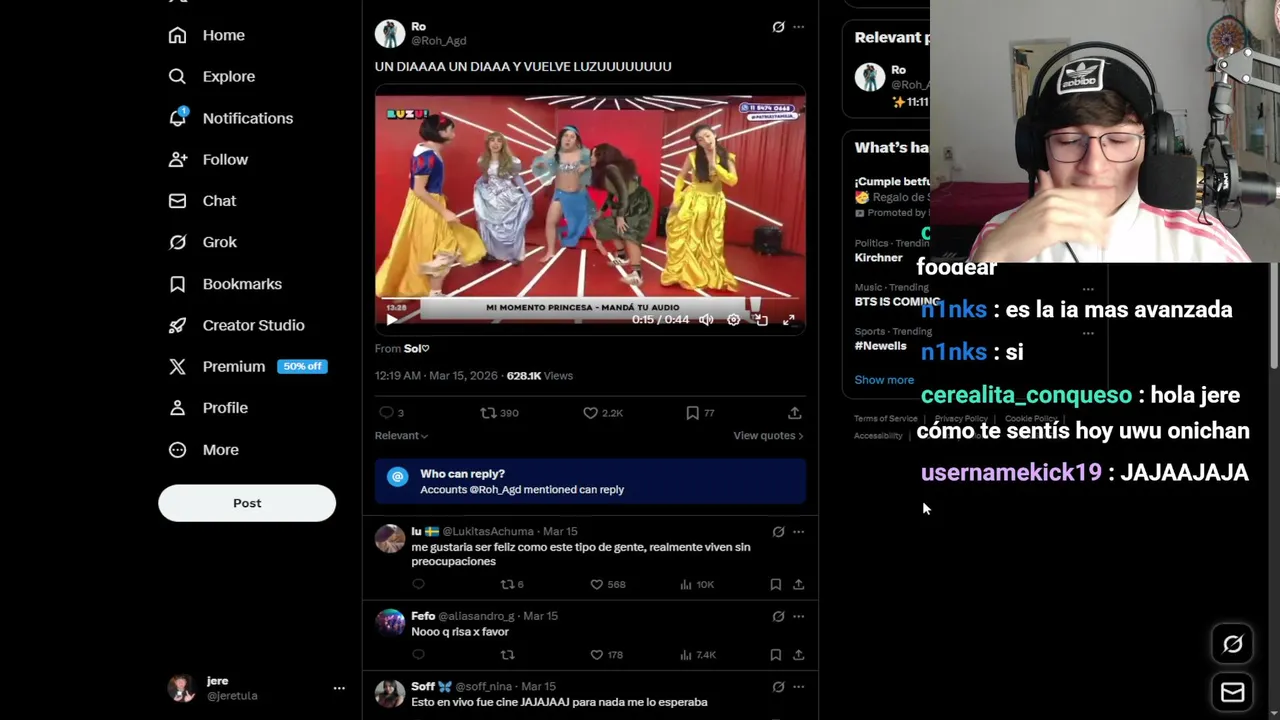Open more options dots next to BTS IS COMING
Image resolution: width=1280 pixels, height=720 pixels.
1088,289
